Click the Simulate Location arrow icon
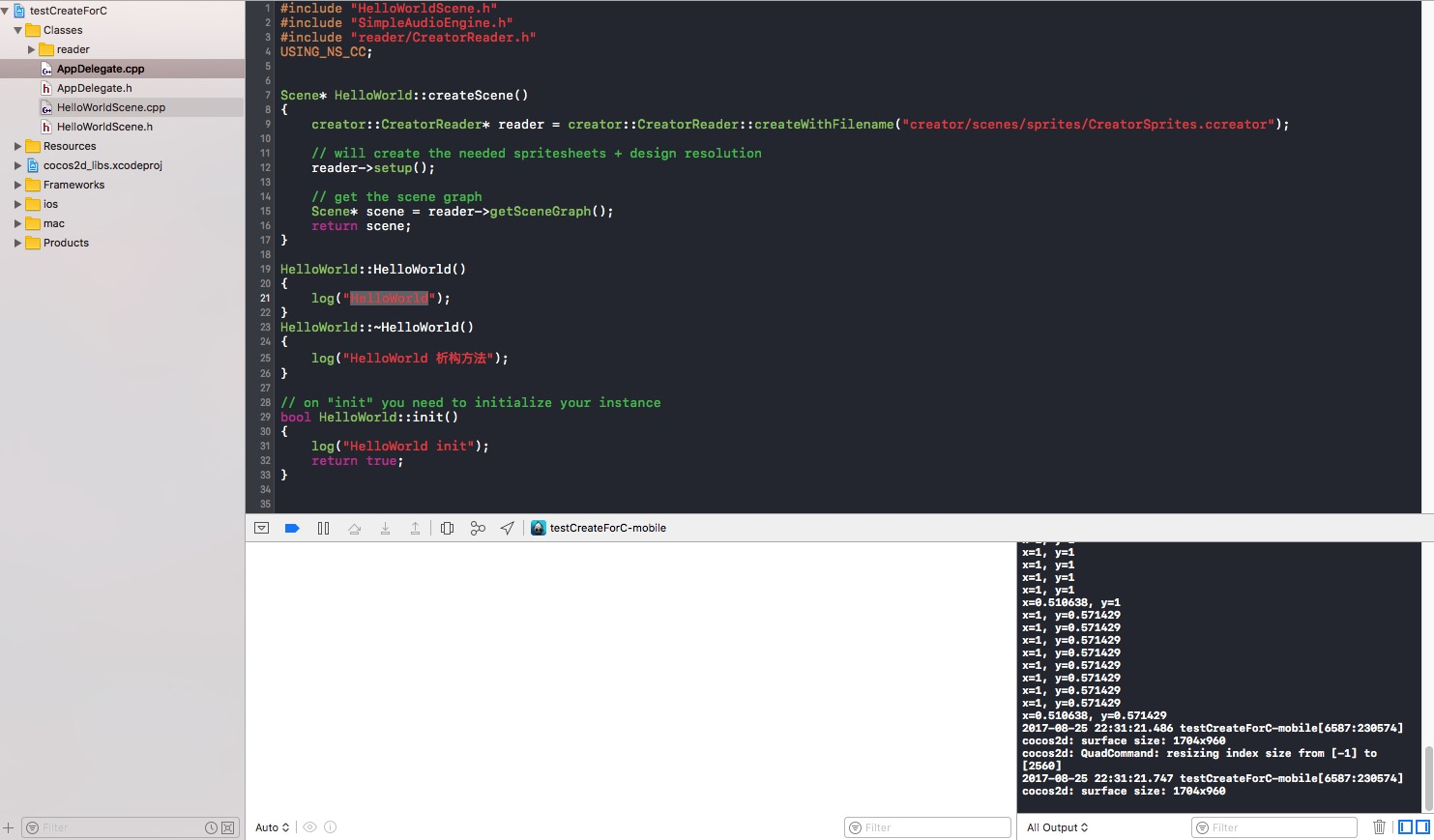 pyautogui.click(x=507, y=528)
